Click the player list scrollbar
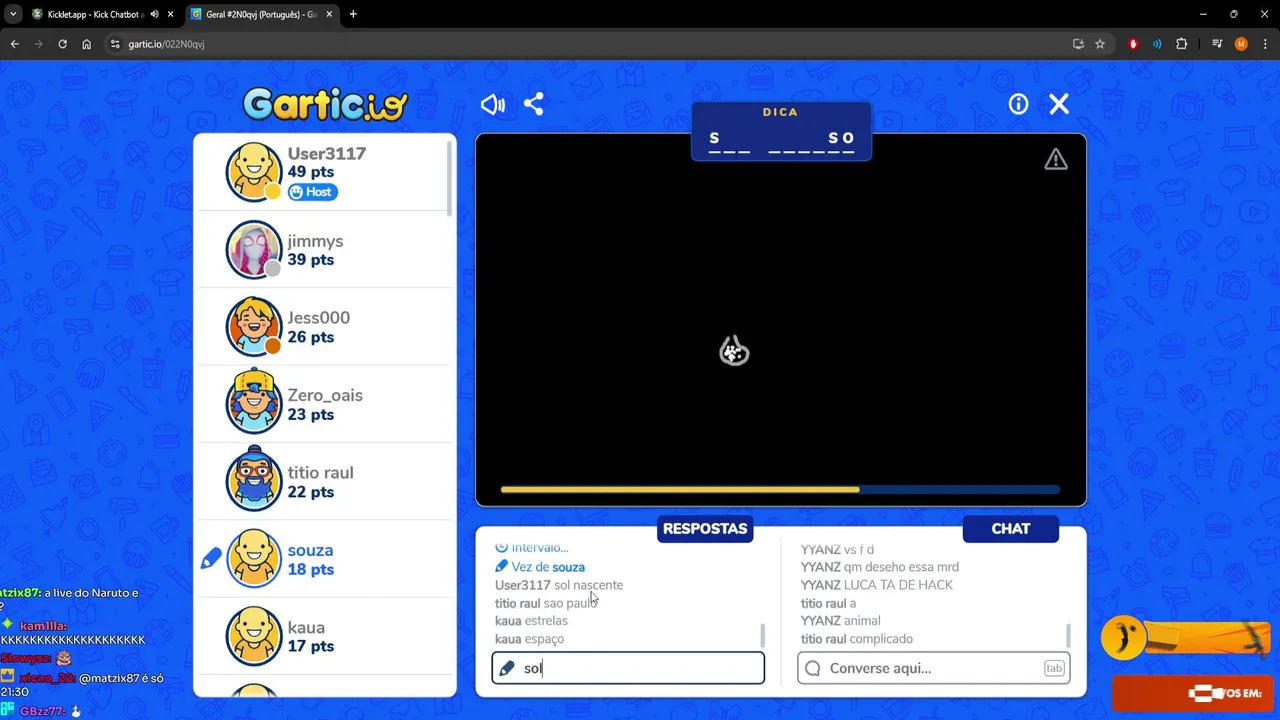Viewport: 1280px width, 720px height. 450,178
